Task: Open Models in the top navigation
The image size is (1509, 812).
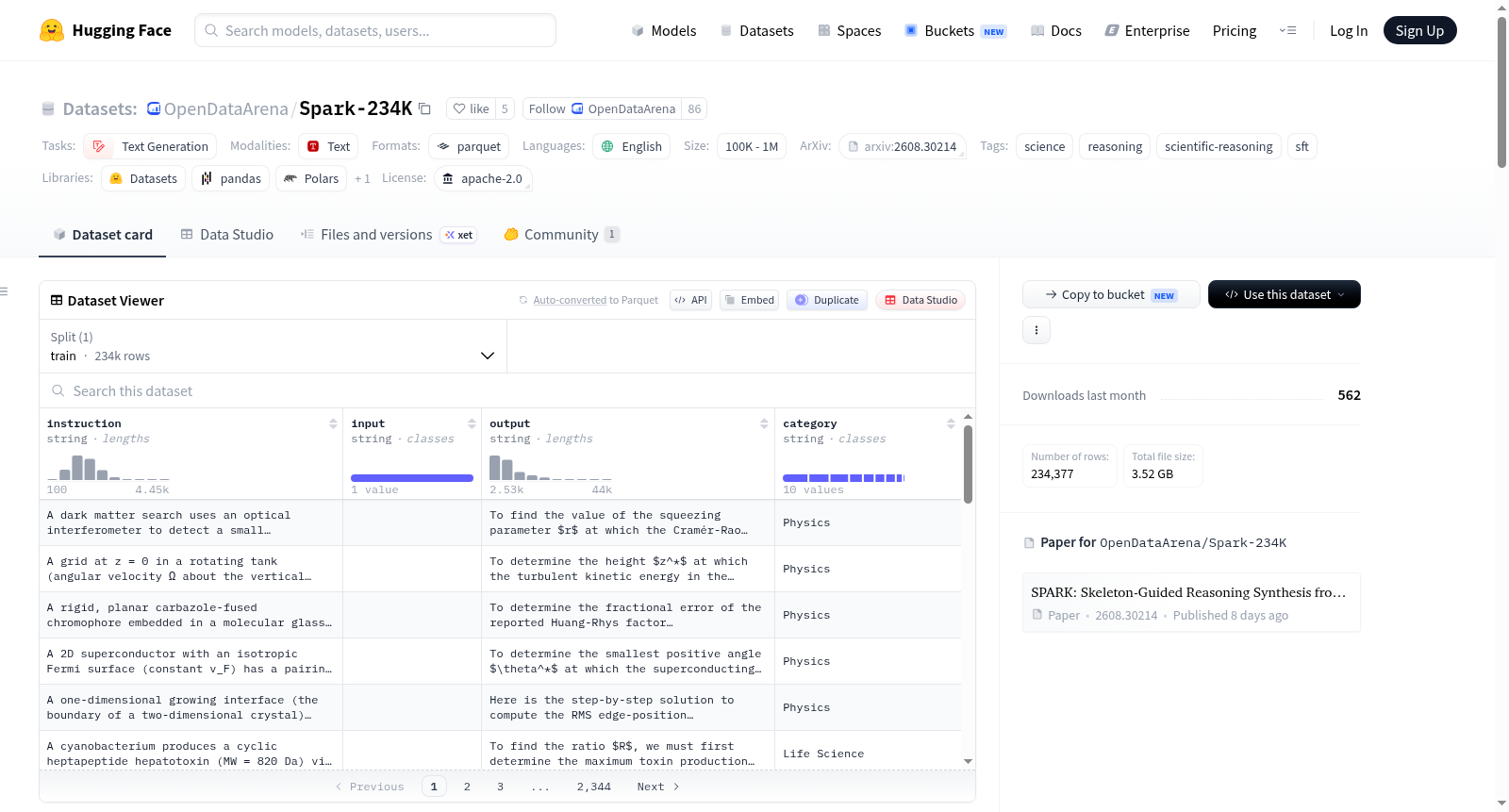Action: [x=664, y=30]
